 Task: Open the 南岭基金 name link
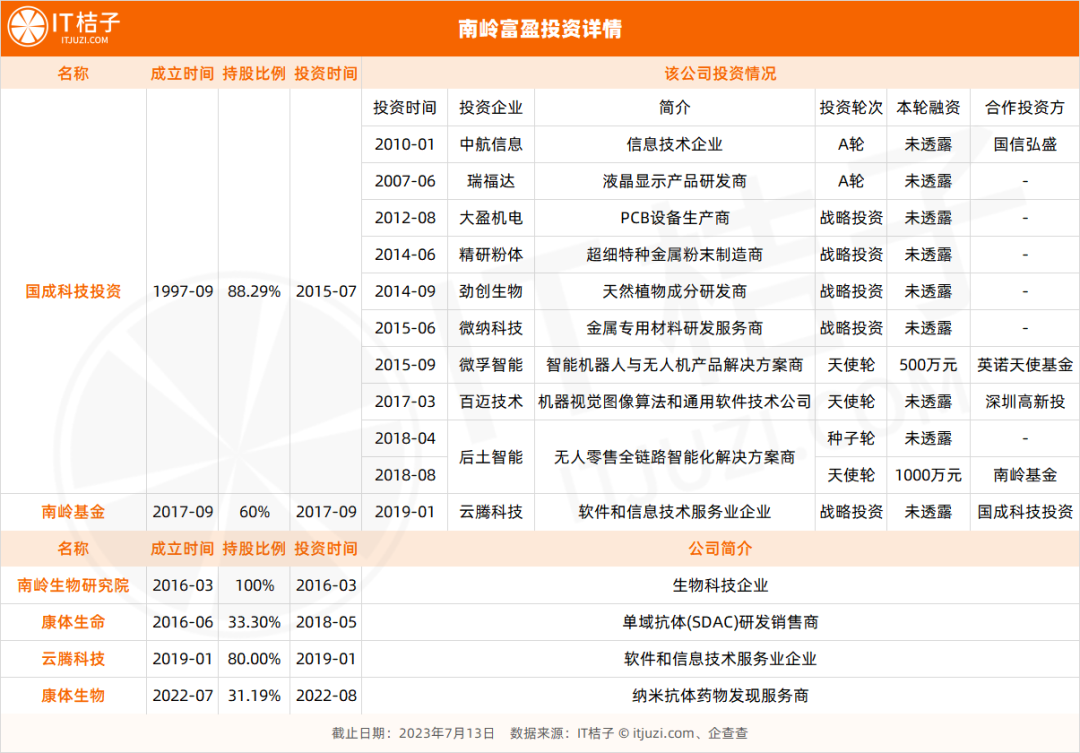tap(73, 512)
